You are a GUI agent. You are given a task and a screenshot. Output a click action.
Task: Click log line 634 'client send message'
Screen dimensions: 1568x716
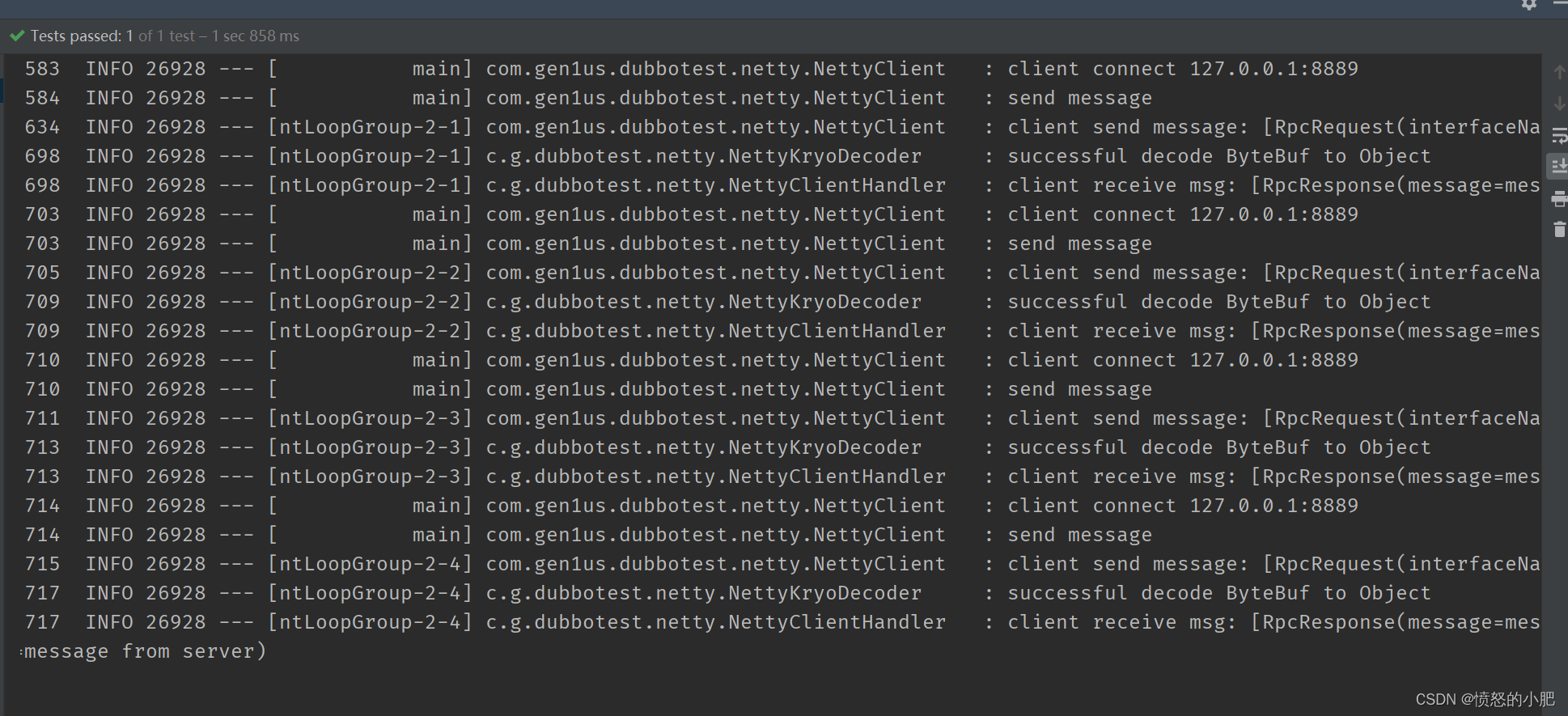(782, 127)
